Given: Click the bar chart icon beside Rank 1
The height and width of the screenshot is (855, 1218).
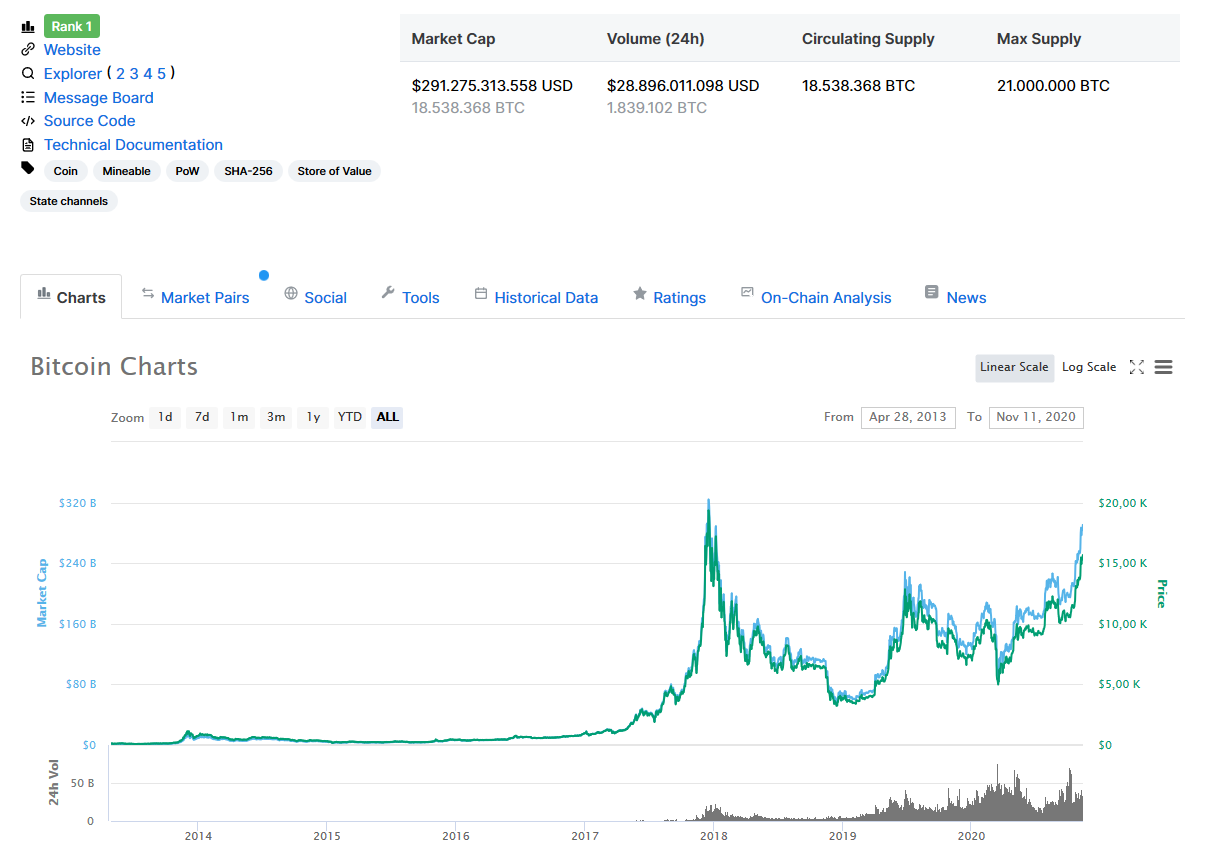Looking at the screenshot, I should pos(28,27).
